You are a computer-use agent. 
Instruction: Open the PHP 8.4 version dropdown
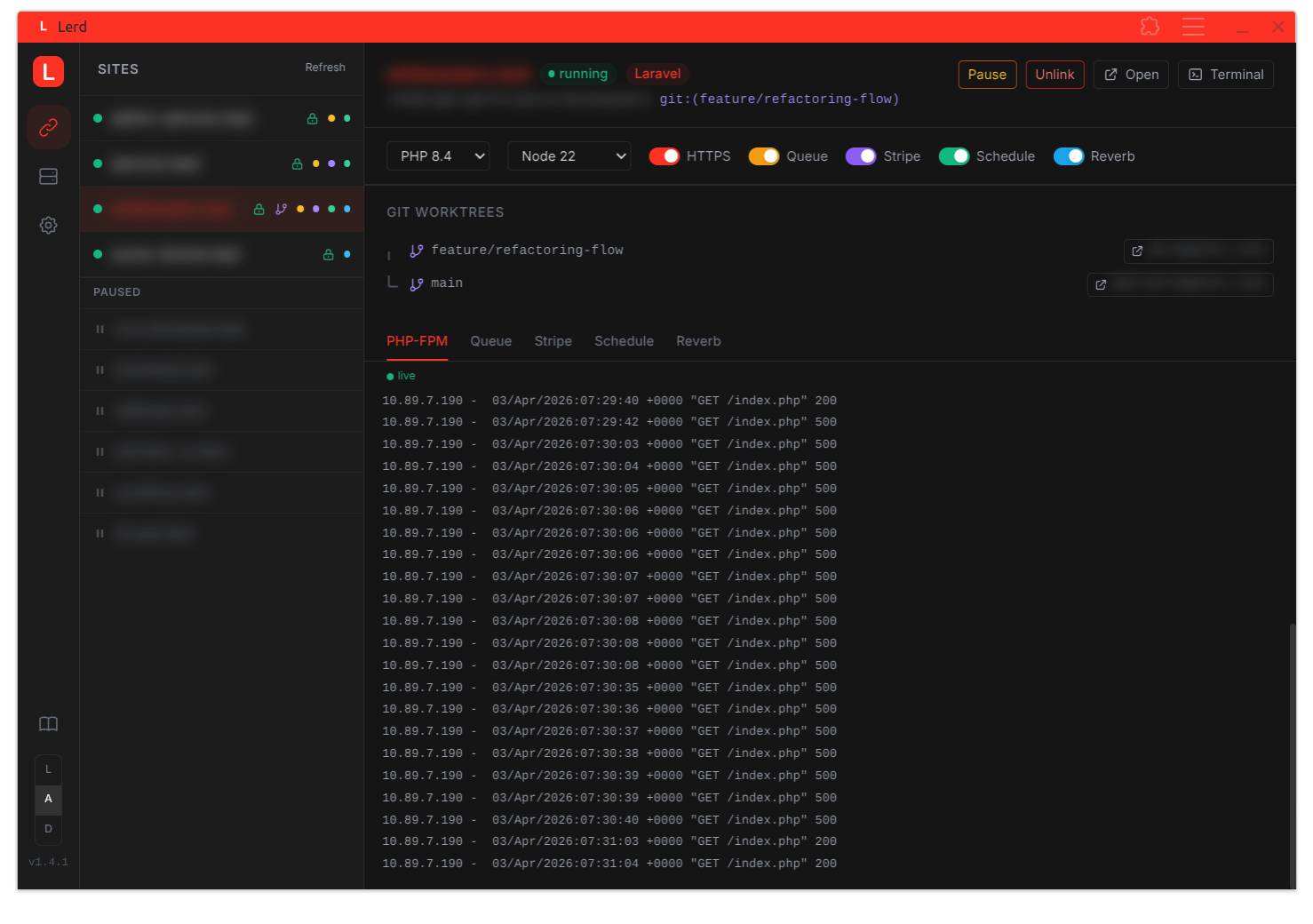click(438, 156)
